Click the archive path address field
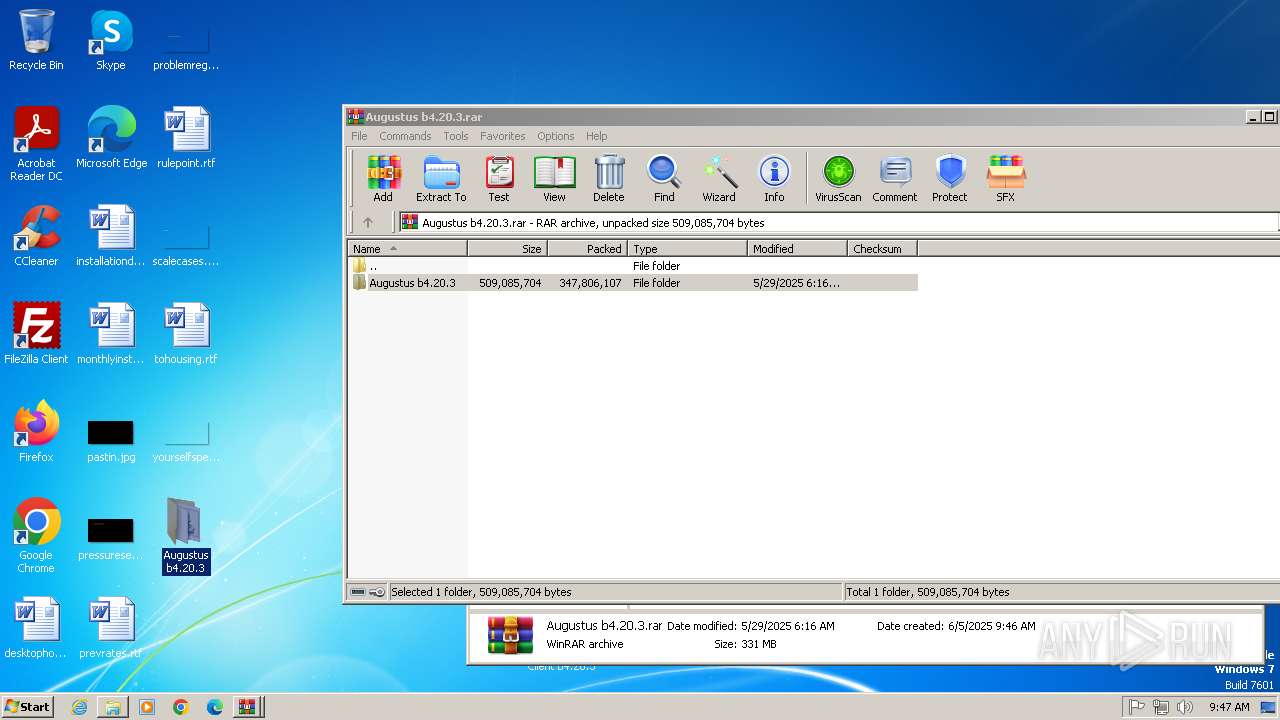The height and width of the screenshot is (720, 1280). click(x=838, y=223)
